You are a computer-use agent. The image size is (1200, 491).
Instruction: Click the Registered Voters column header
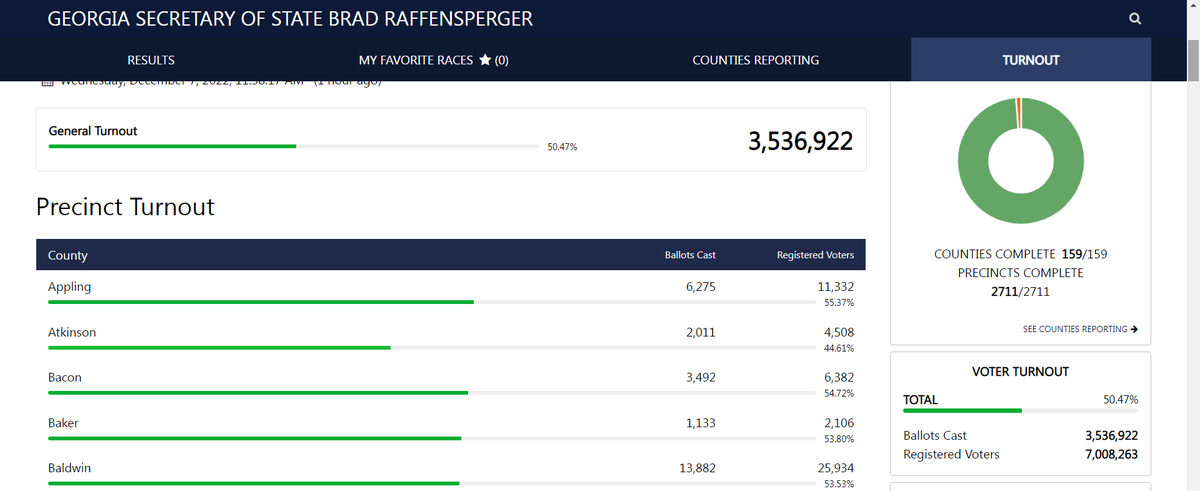[x=815, y=255]
